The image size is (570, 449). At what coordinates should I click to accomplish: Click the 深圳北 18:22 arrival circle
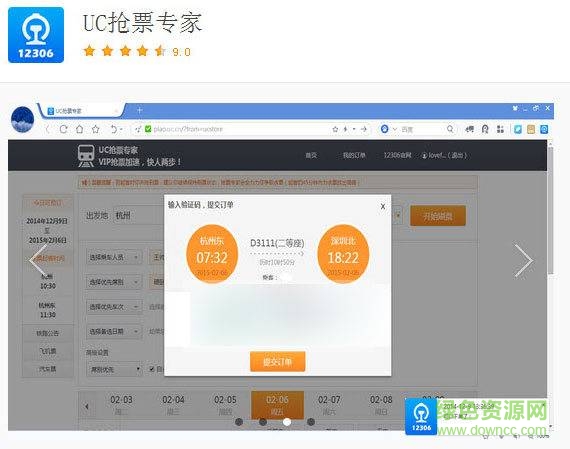coord(343,254)
